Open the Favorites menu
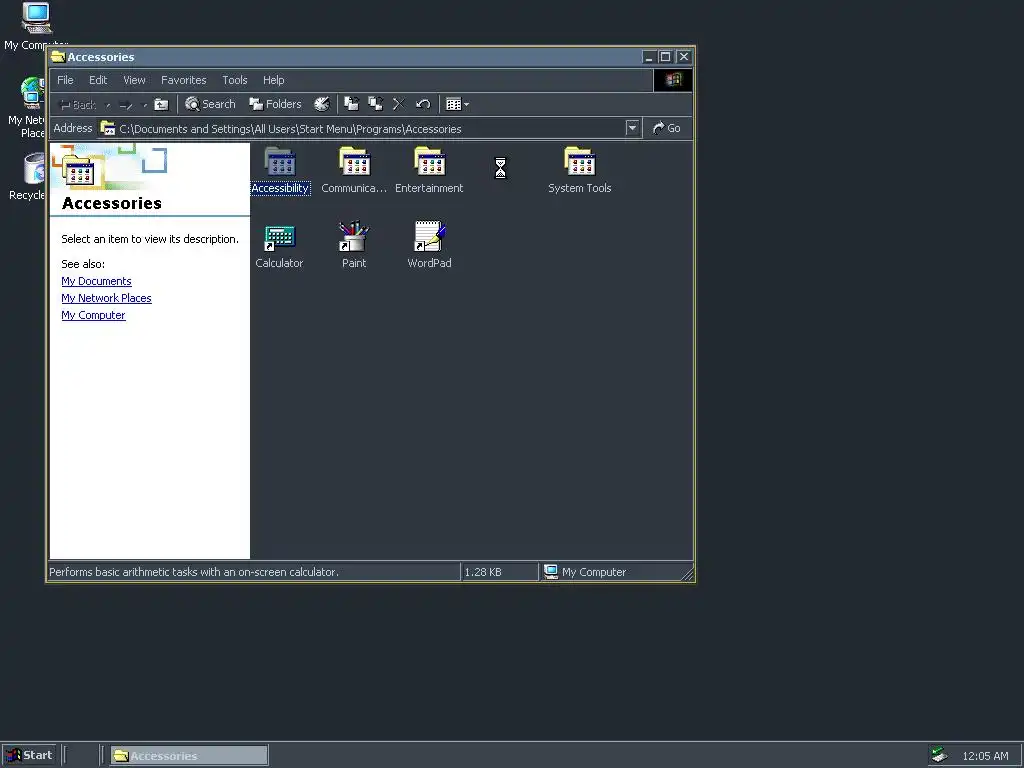 184,80
